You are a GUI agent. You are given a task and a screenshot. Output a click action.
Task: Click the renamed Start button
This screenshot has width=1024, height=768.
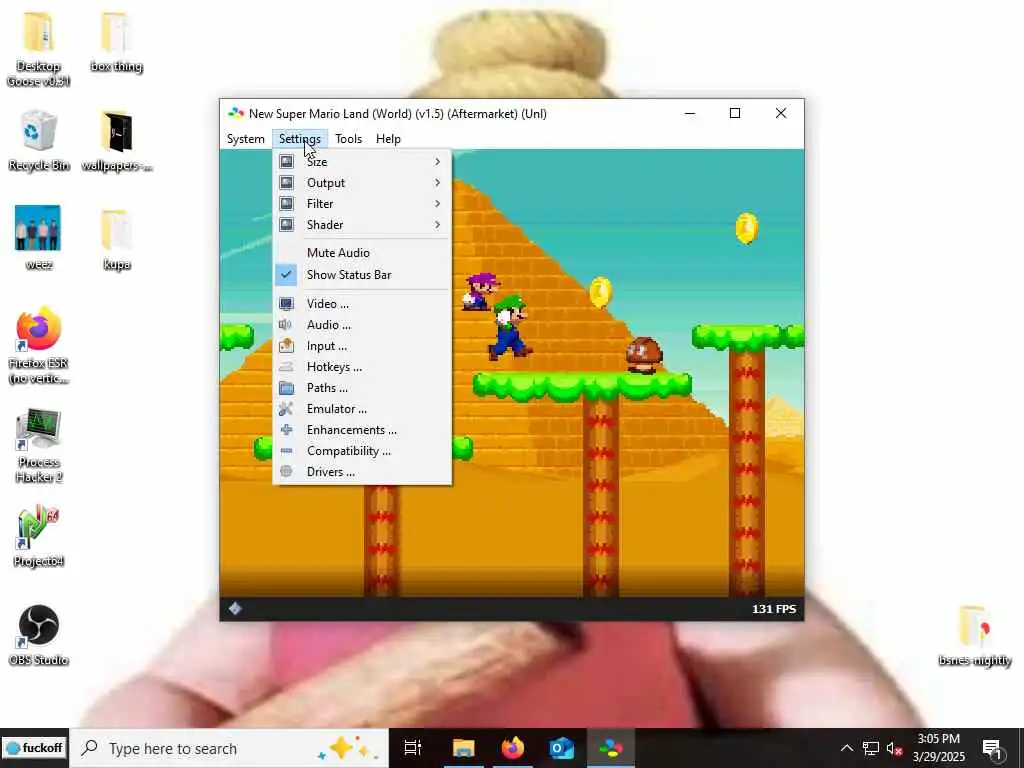[35, 748]
